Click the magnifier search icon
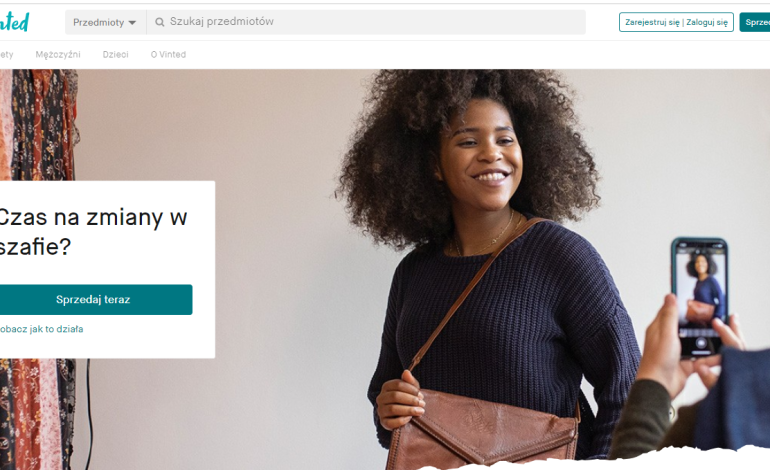Screen dimensions: 770x470 pyautogui.click(x=160, y=22)
